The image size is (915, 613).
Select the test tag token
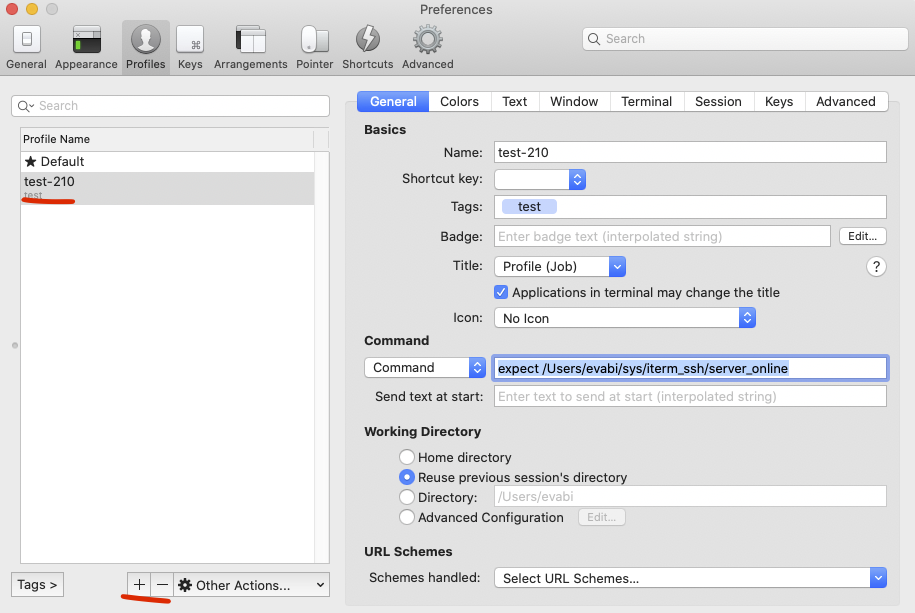tap(529, 207)
